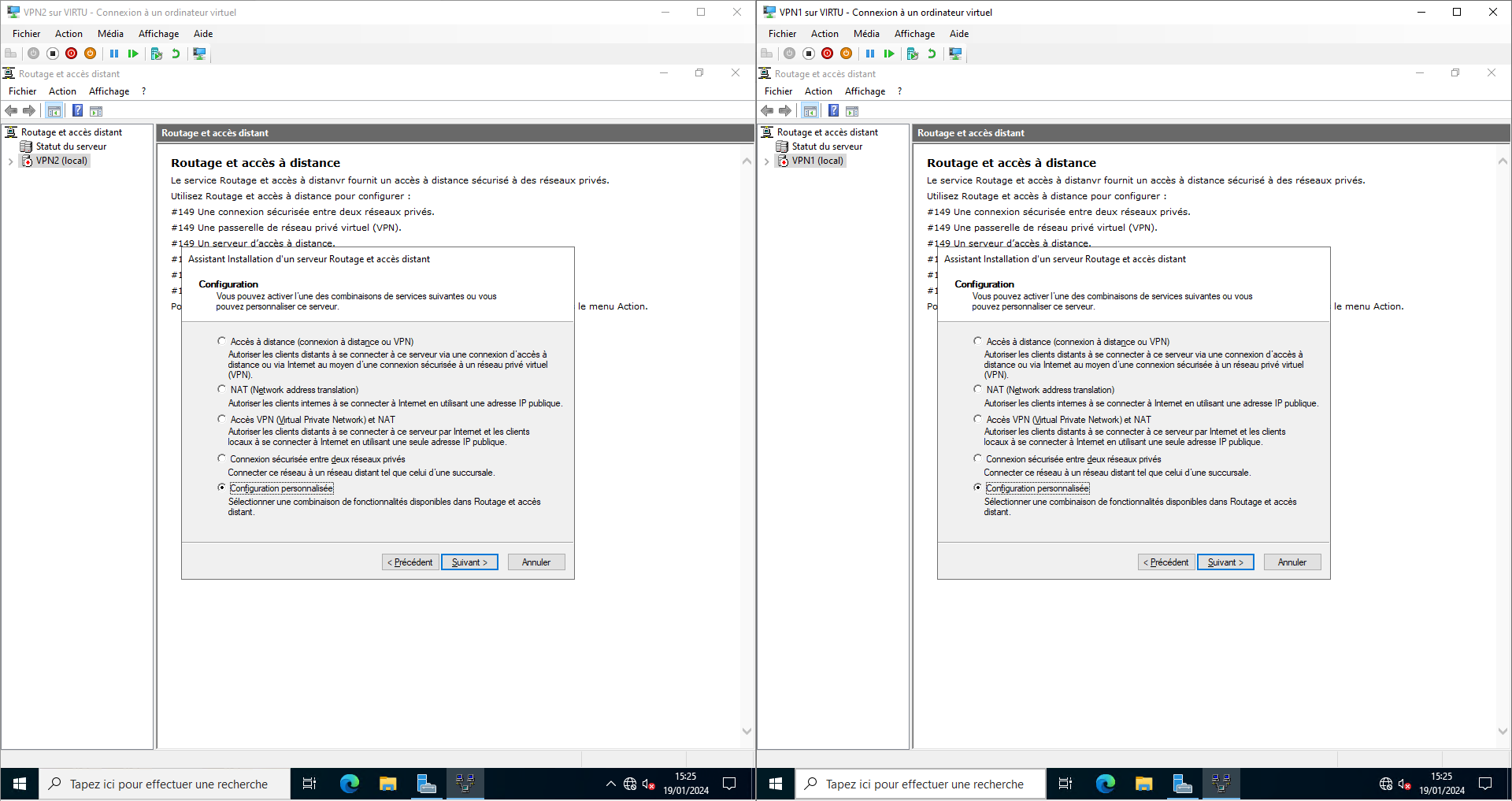
Task: Open Microsoft Edge from the VPN2 taskbar
Action: click(x=349, y=784)
